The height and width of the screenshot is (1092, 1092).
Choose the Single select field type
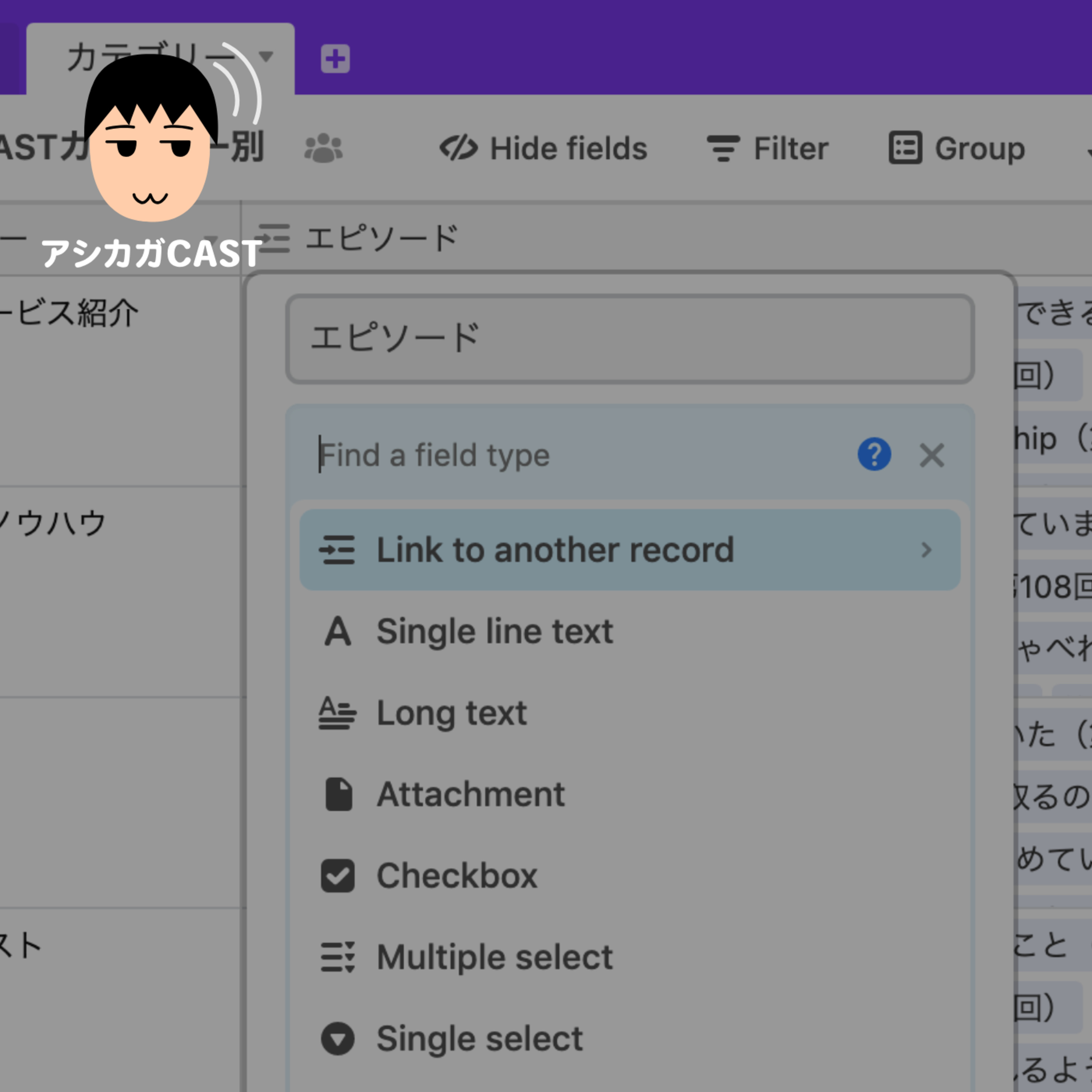click(479, 1038)
